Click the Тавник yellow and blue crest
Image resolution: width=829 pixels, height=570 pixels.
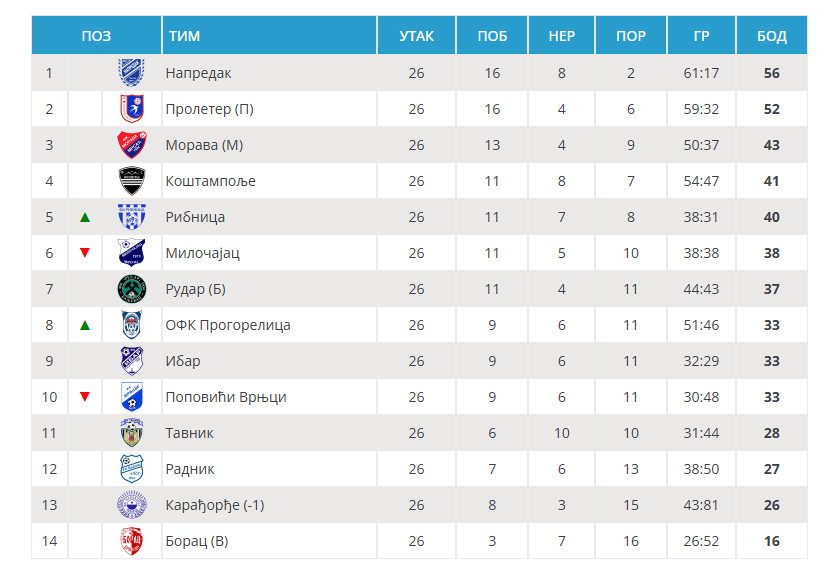pos(132,433)
